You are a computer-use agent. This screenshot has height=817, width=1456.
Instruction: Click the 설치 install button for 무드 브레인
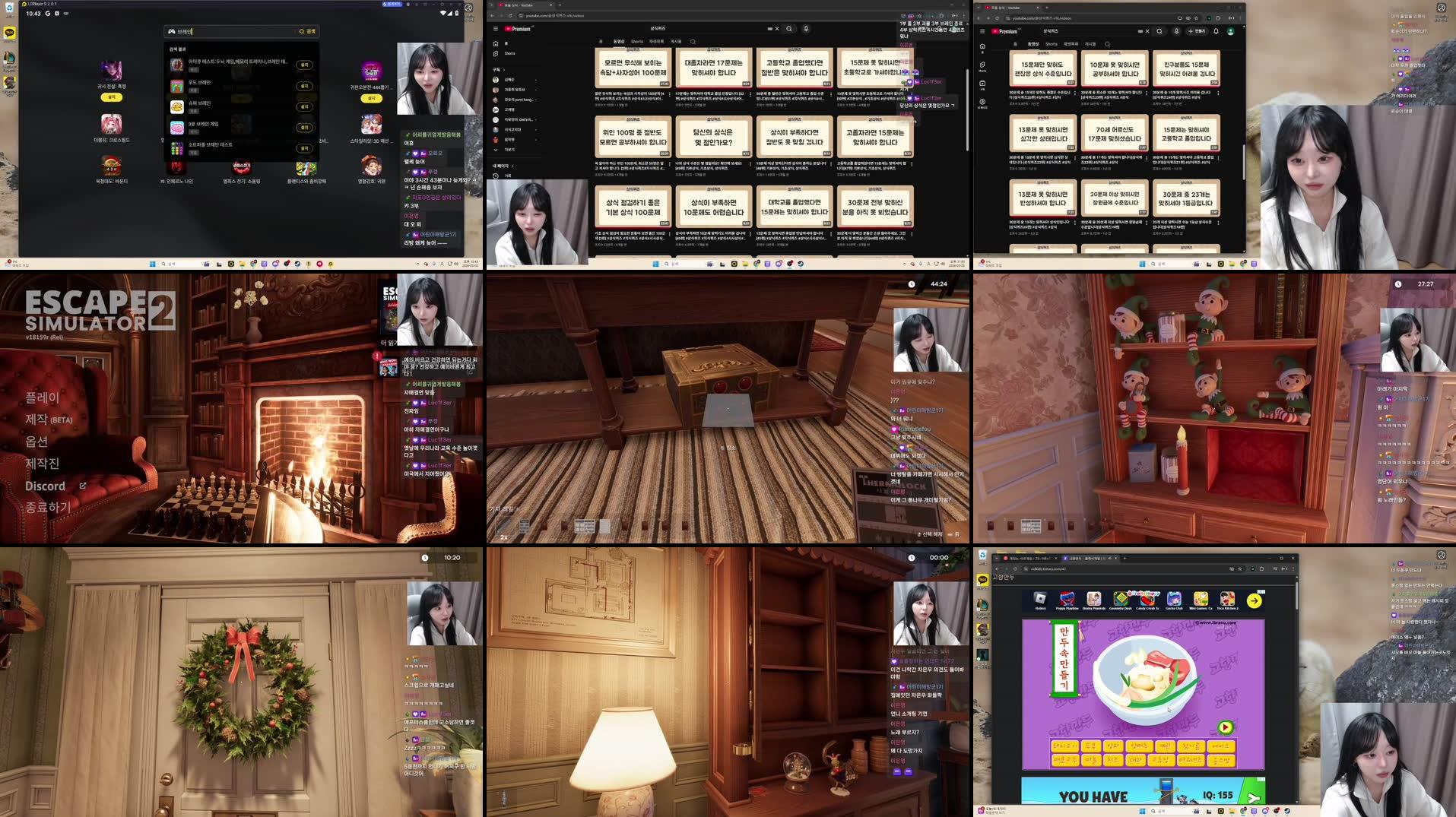[304, 86]
